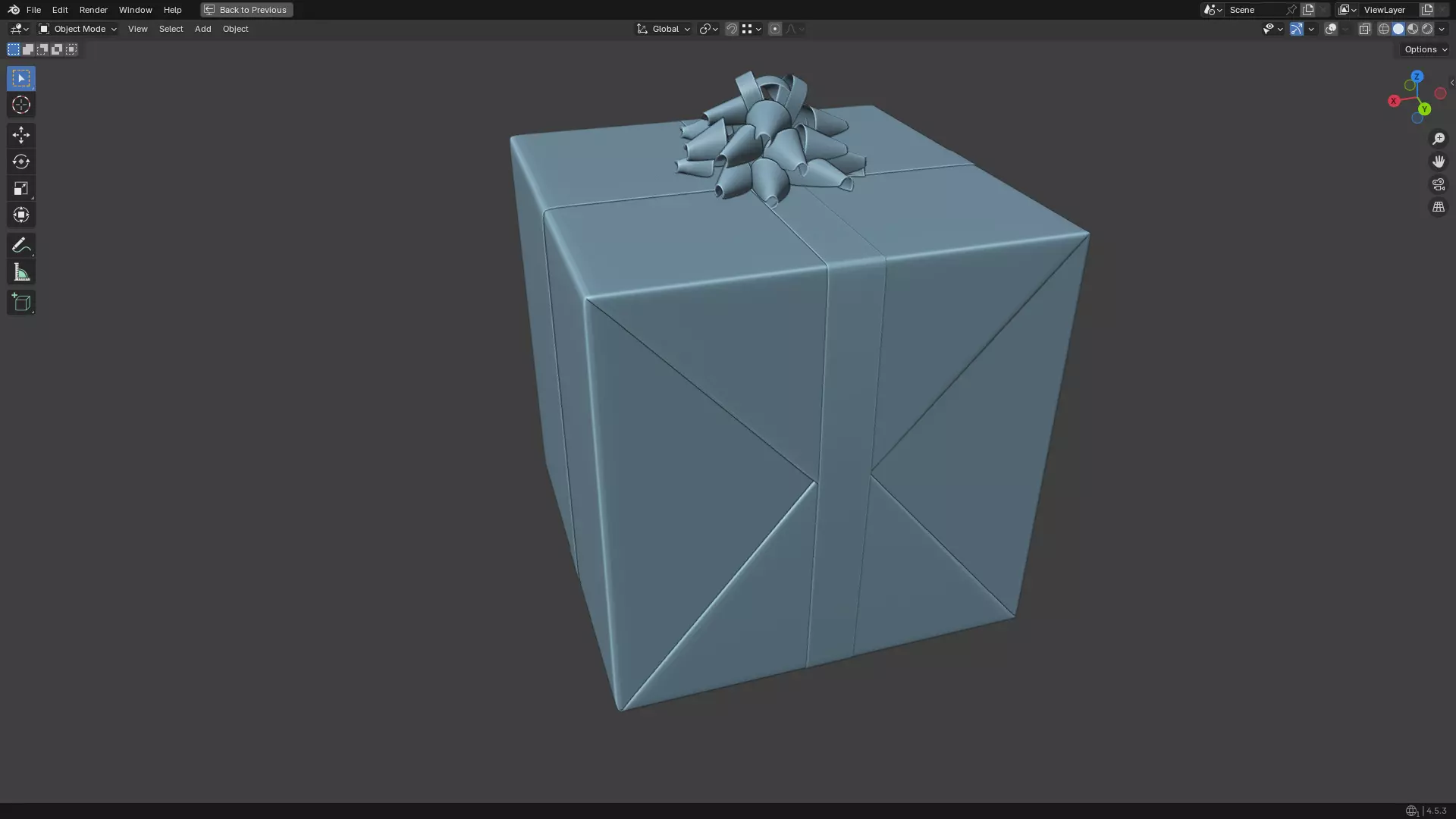This screenshot has width=1456, height=819.
Task: Open the Object Mode dropdown
Action: pos(77,29)
